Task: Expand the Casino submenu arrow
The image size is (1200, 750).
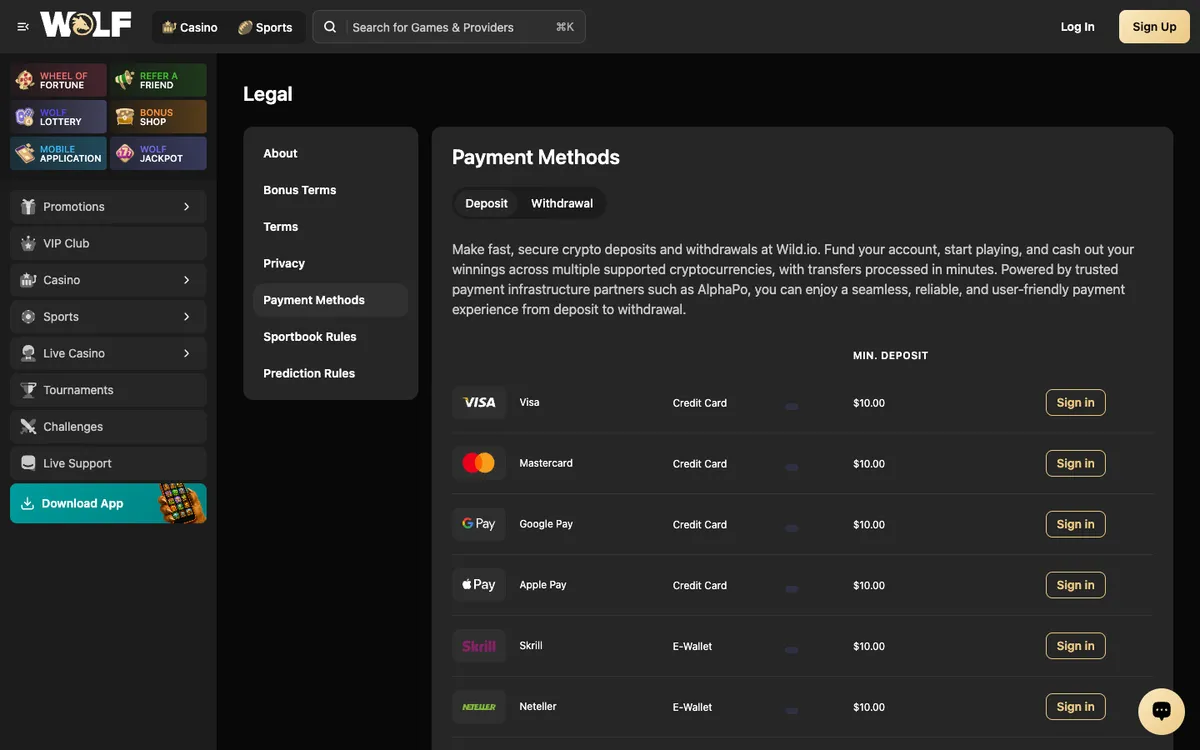Action: 186,280
